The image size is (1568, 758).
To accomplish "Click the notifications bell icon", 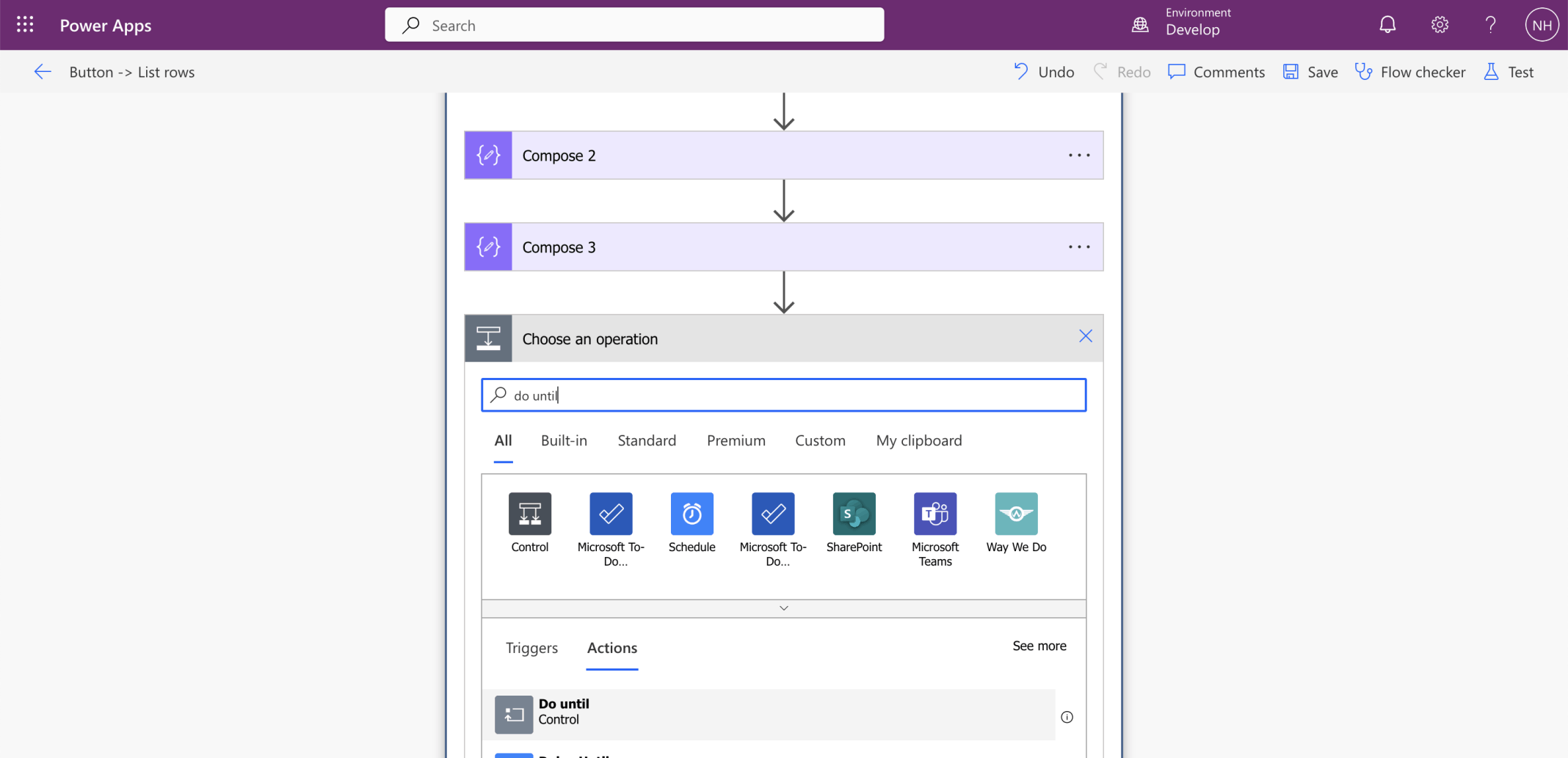I will click(x=1387, y=25).
